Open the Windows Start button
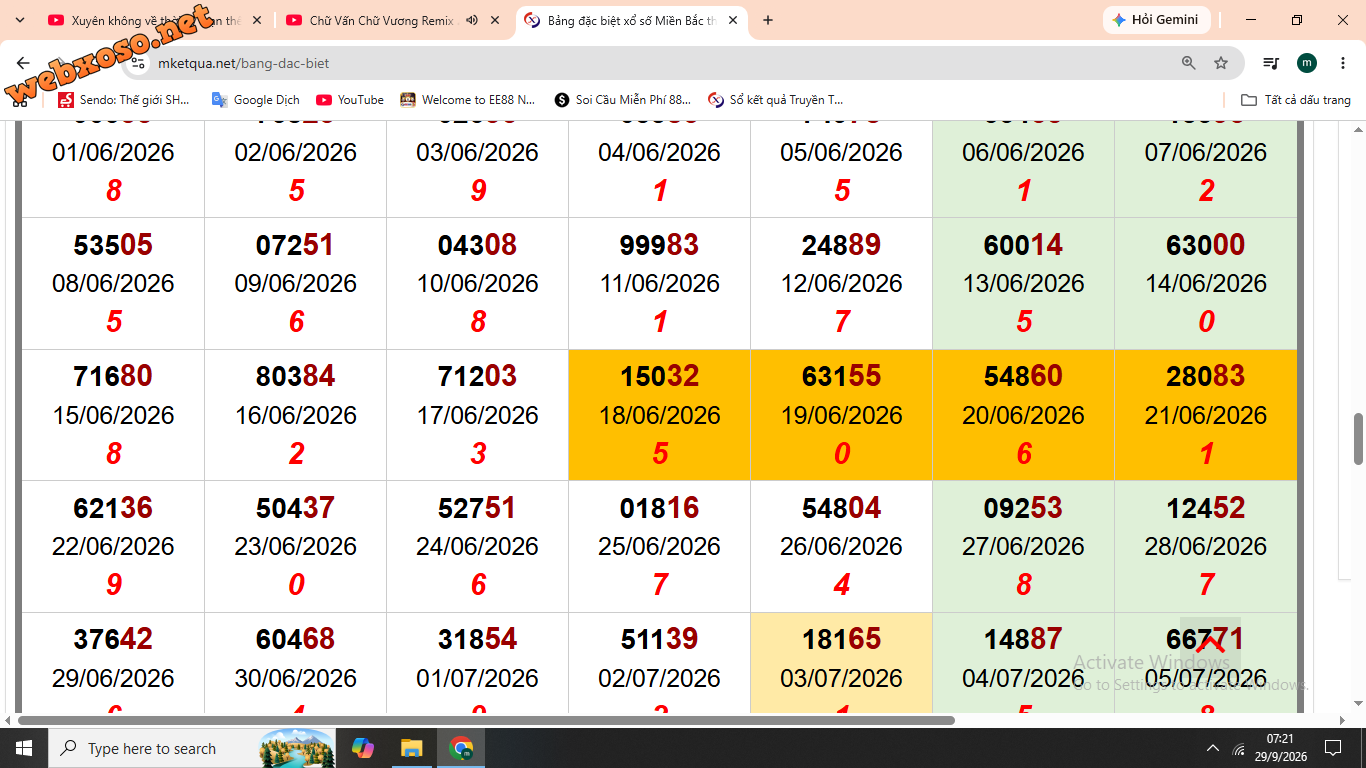 [23, 748]
